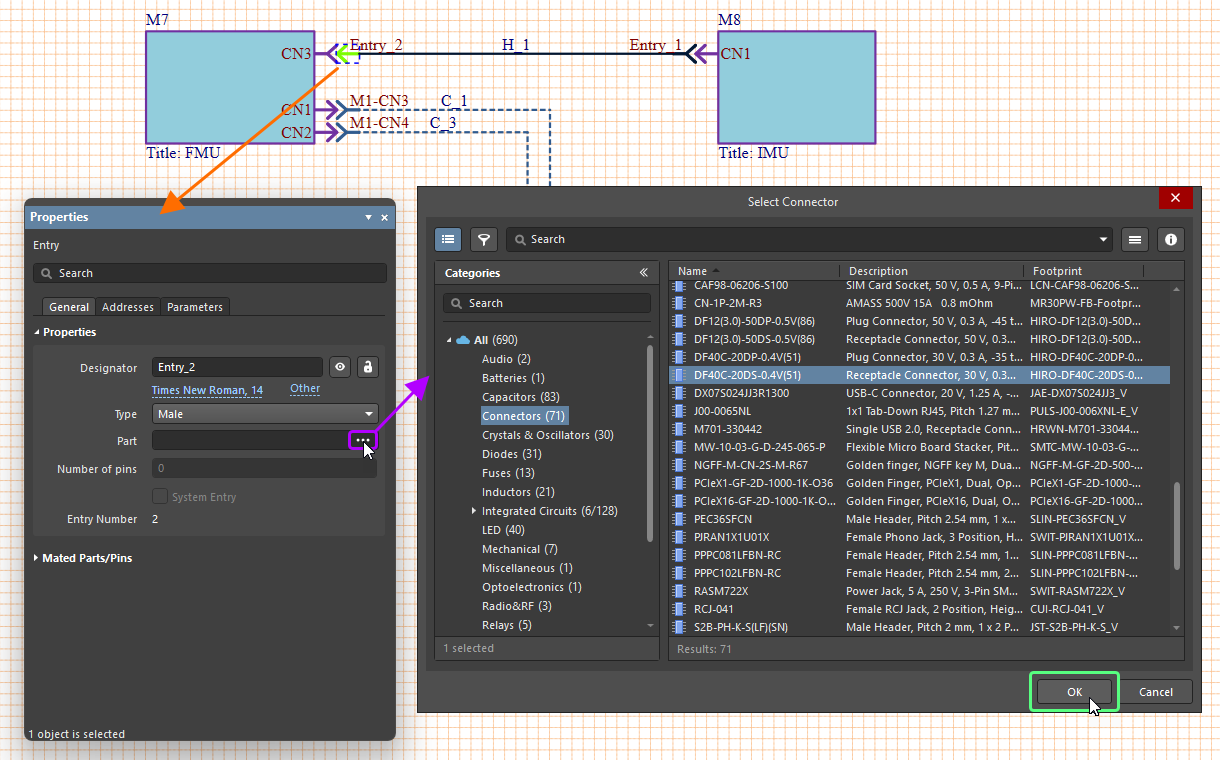Toggle designator visibility eye icon

click(340, 367)
